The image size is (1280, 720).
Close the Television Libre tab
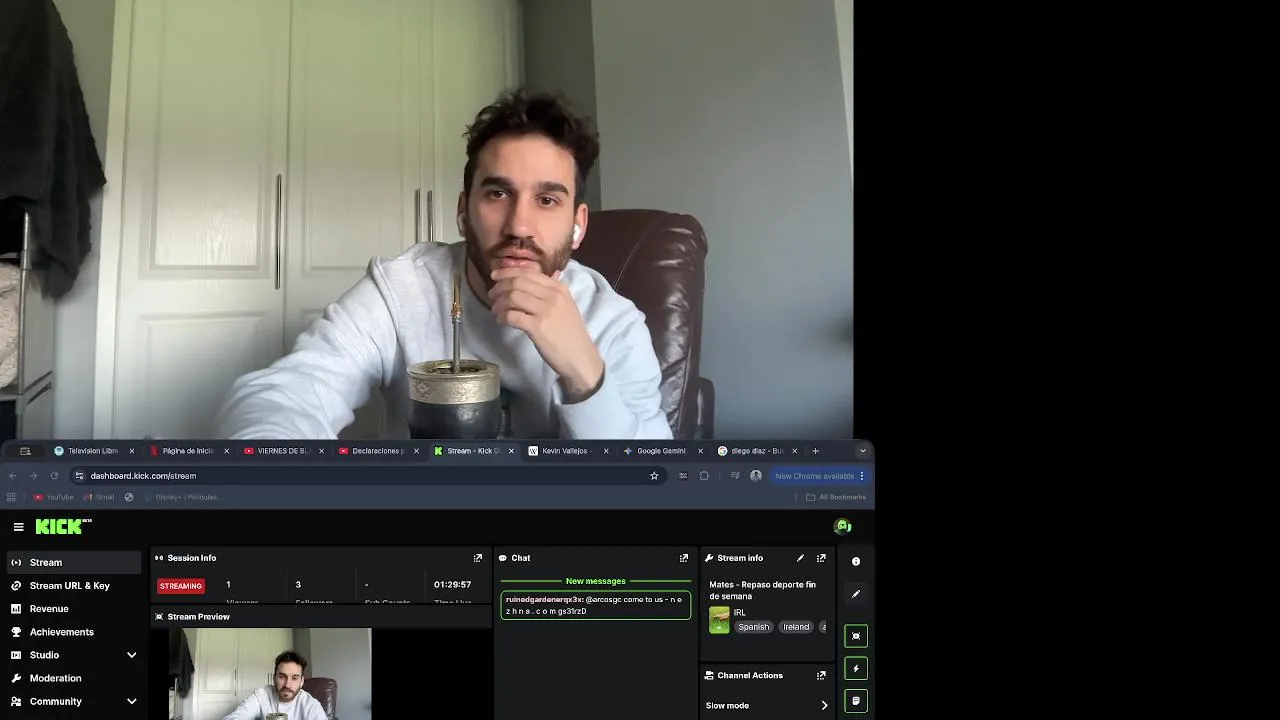[131, 451]
